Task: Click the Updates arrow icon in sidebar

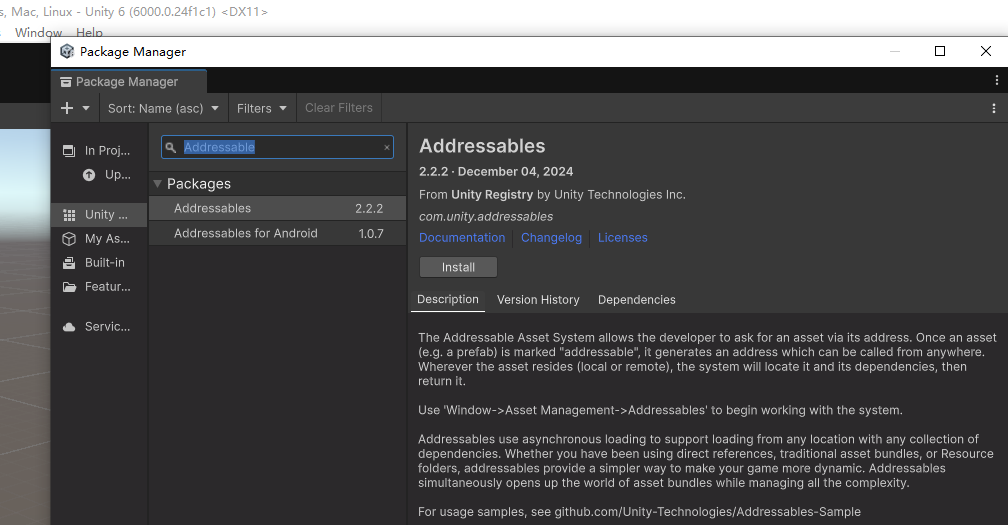Action: tap(89, 175)
